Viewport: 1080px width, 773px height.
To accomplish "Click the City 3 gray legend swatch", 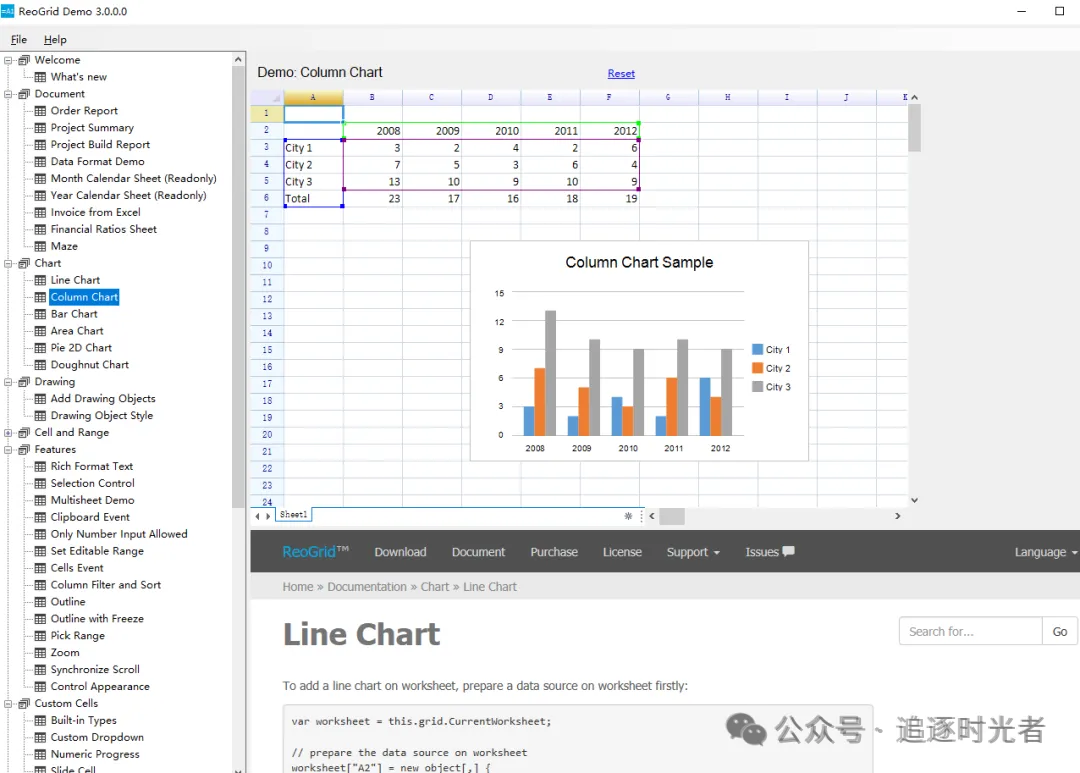I will click(x=758, y=386).
